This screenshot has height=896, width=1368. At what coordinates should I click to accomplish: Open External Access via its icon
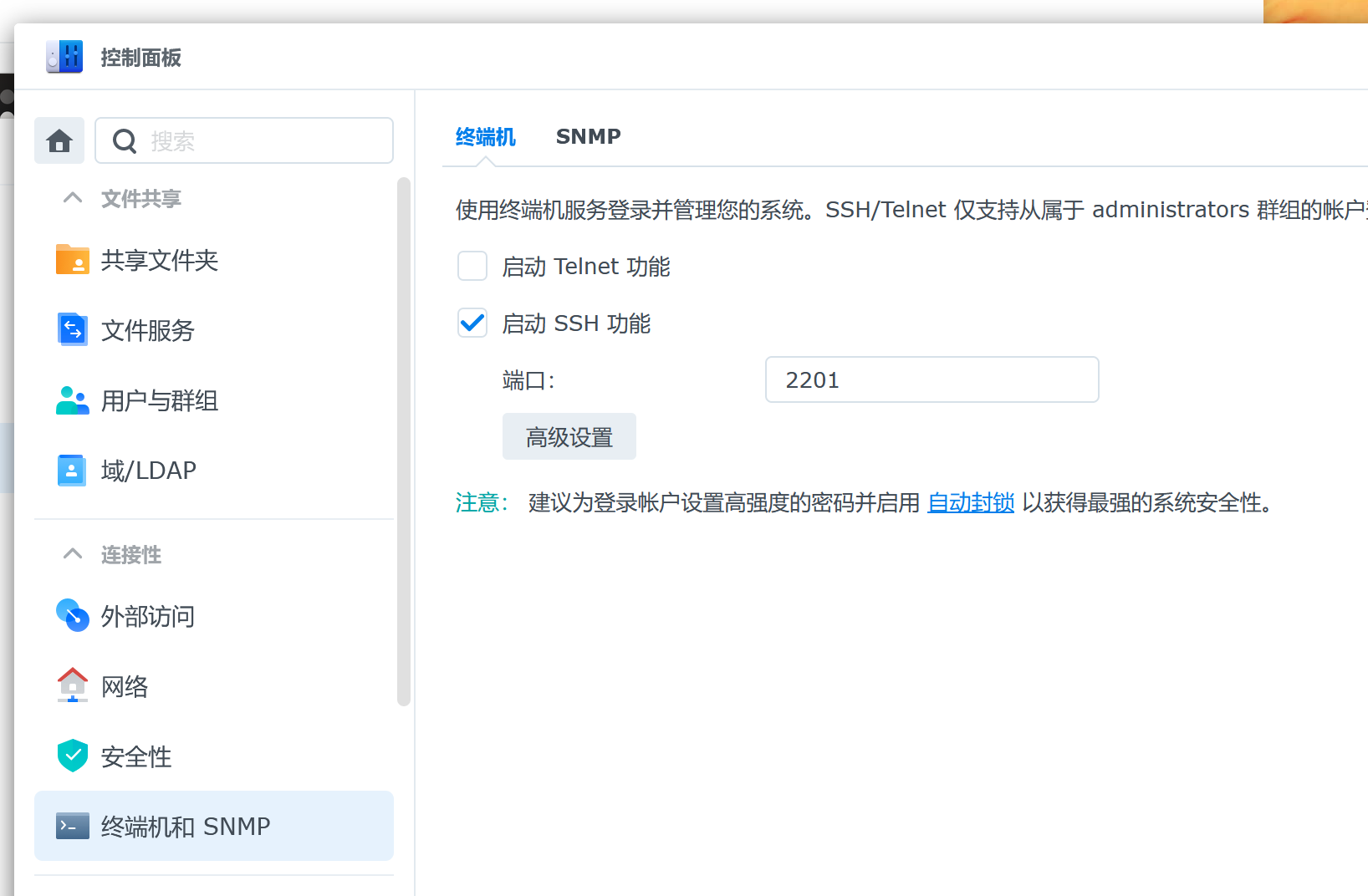[x=73, y=616]
